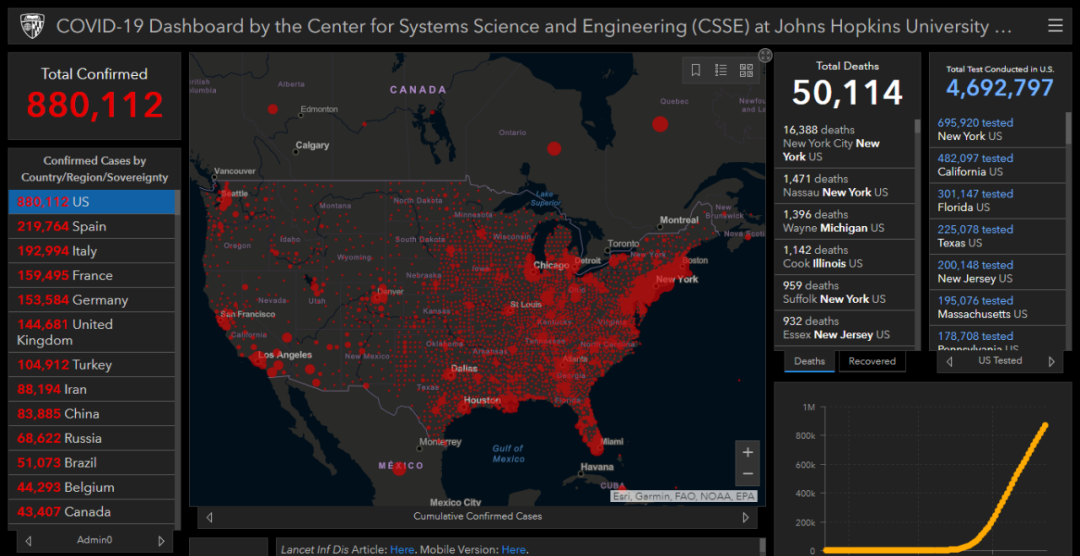This screenshot has height=556, width=1080.
Task: Switch to the Deaths tab
Action: point(809,361)
